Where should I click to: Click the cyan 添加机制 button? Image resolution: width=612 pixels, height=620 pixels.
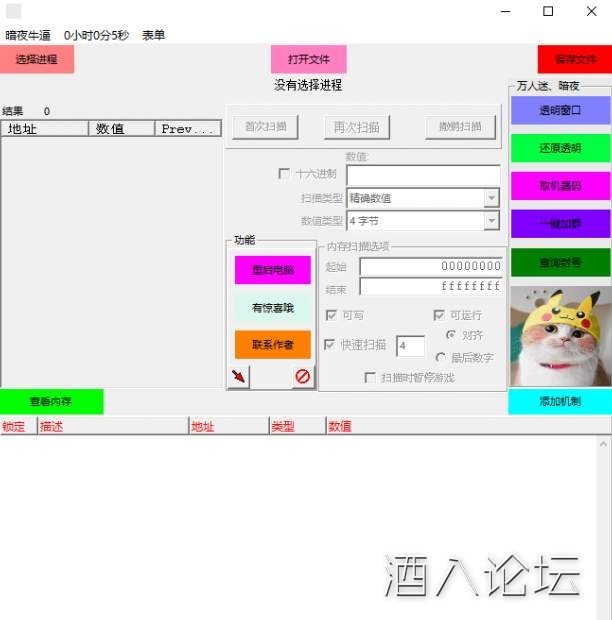[560, 402]
